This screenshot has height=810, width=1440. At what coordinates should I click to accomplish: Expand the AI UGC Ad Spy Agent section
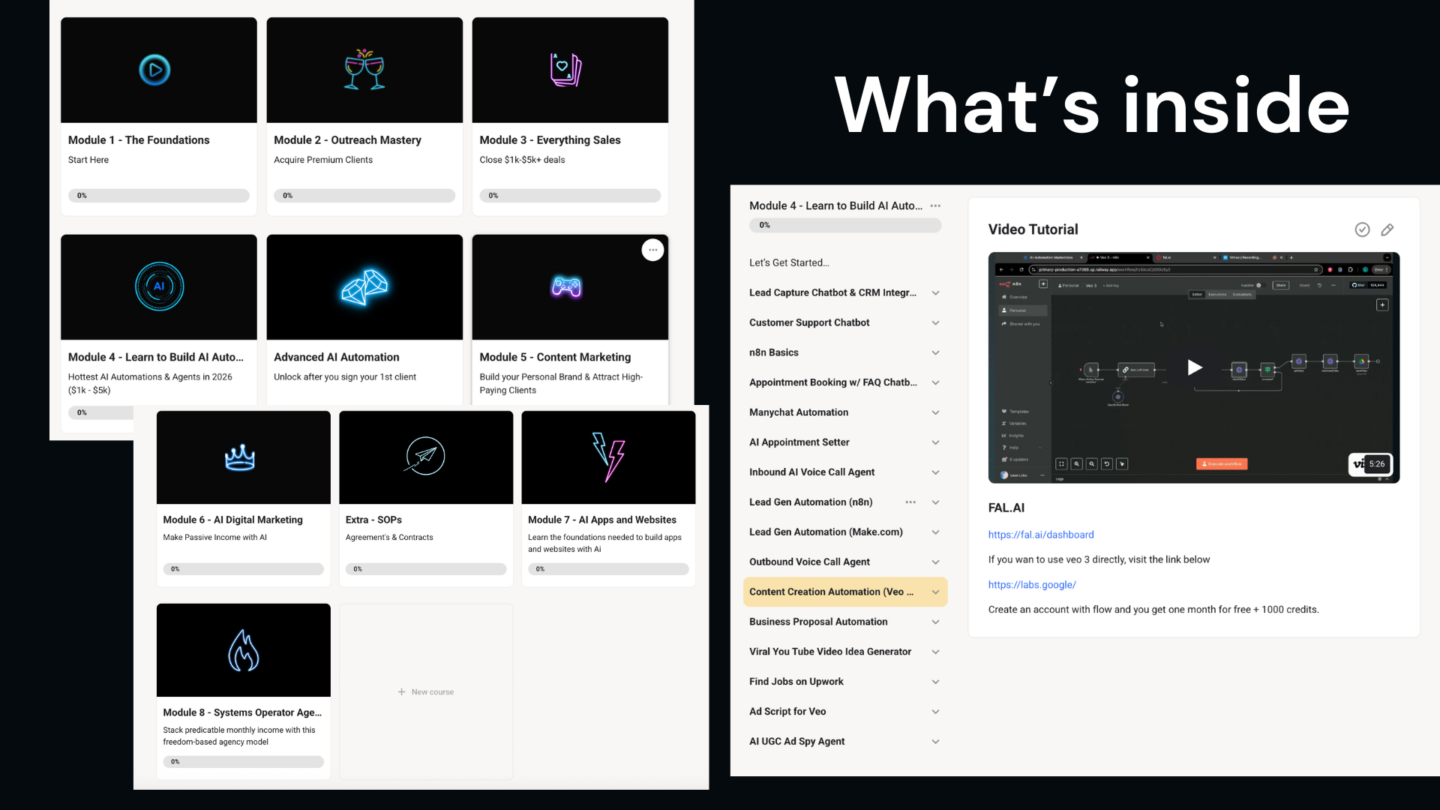click(x=935, y=742)
